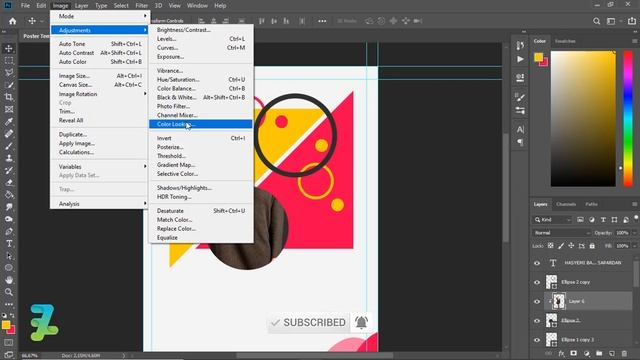The height and width of the screenshot is (360, 640).
Task: Open the three-dots more options in options bar
Action: [x=322, y=21]
